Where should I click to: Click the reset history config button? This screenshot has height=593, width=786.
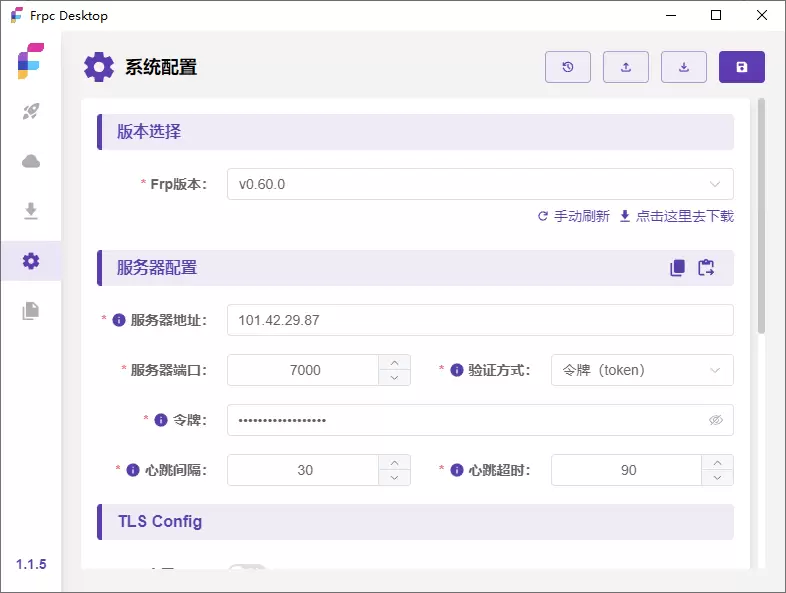coord(568,67)
